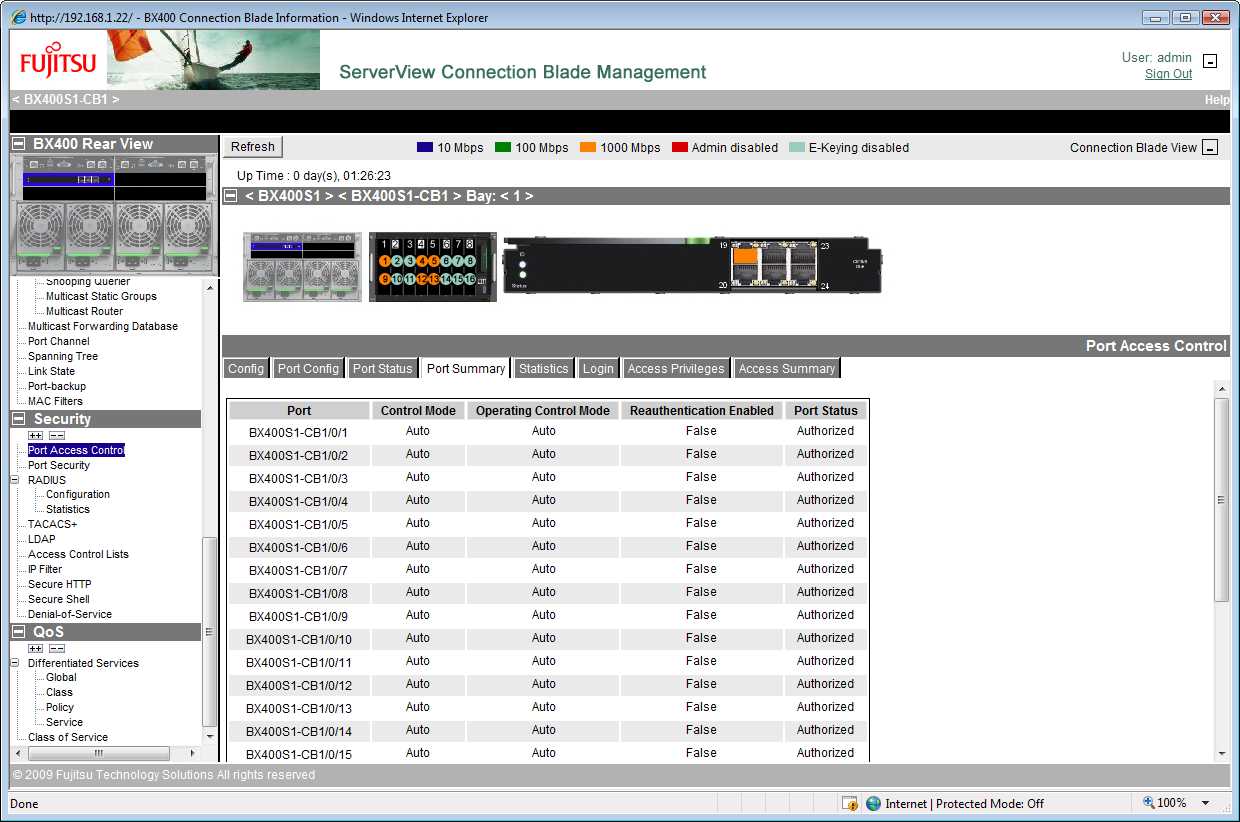The width and height of the screenshot is (1240, 822).
Task: Click the 1000 Mbps orange legend swatch
Action: [x=588, y=148]
